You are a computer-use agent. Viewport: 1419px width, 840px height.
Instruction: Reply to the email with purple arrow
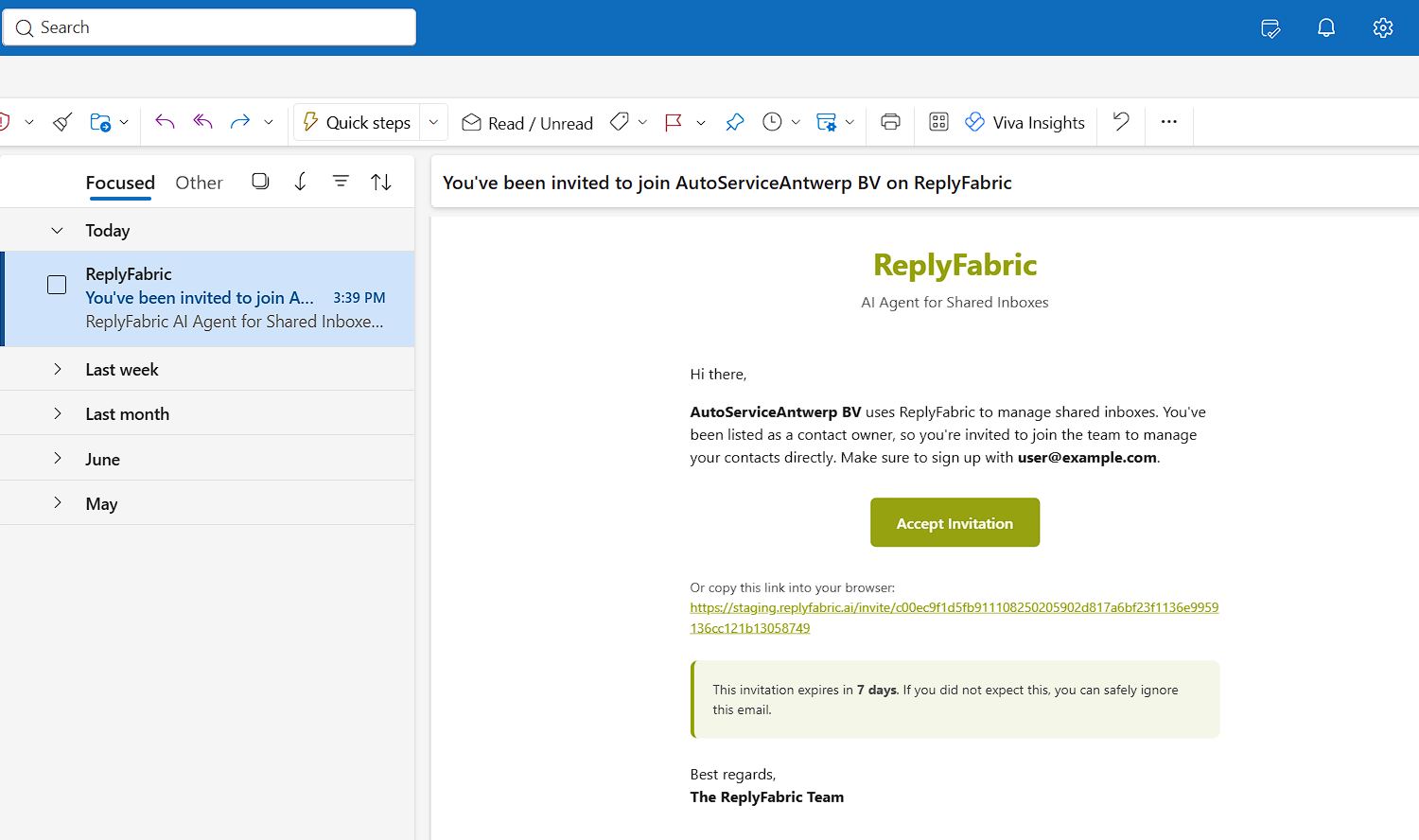click(x=165, y=122)
